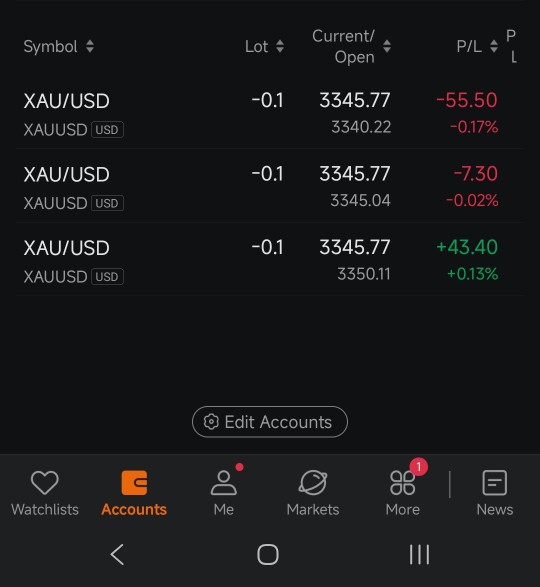Sort positions by Symbol column

coord(58,46)
